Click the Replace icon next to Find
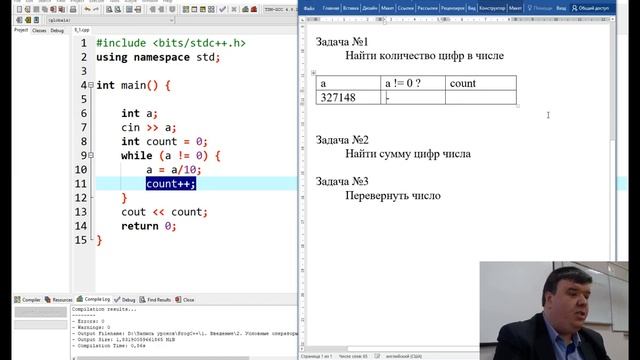Viewport: 640px width, 360px height. (x=118, y=9)
